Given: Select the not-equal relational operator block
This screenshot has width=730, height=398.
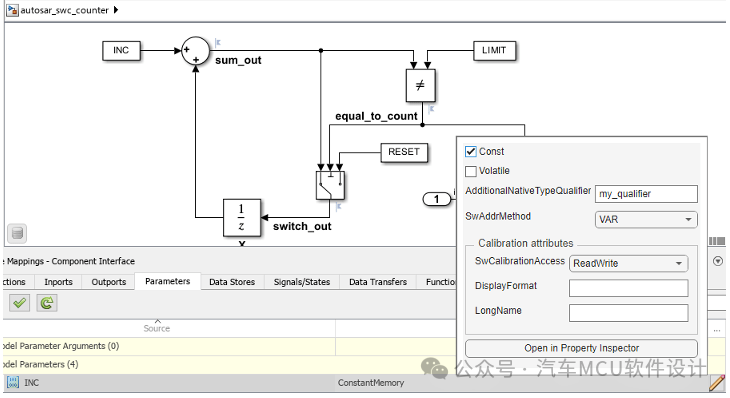Looking at the screenshot, I should 420,85.
